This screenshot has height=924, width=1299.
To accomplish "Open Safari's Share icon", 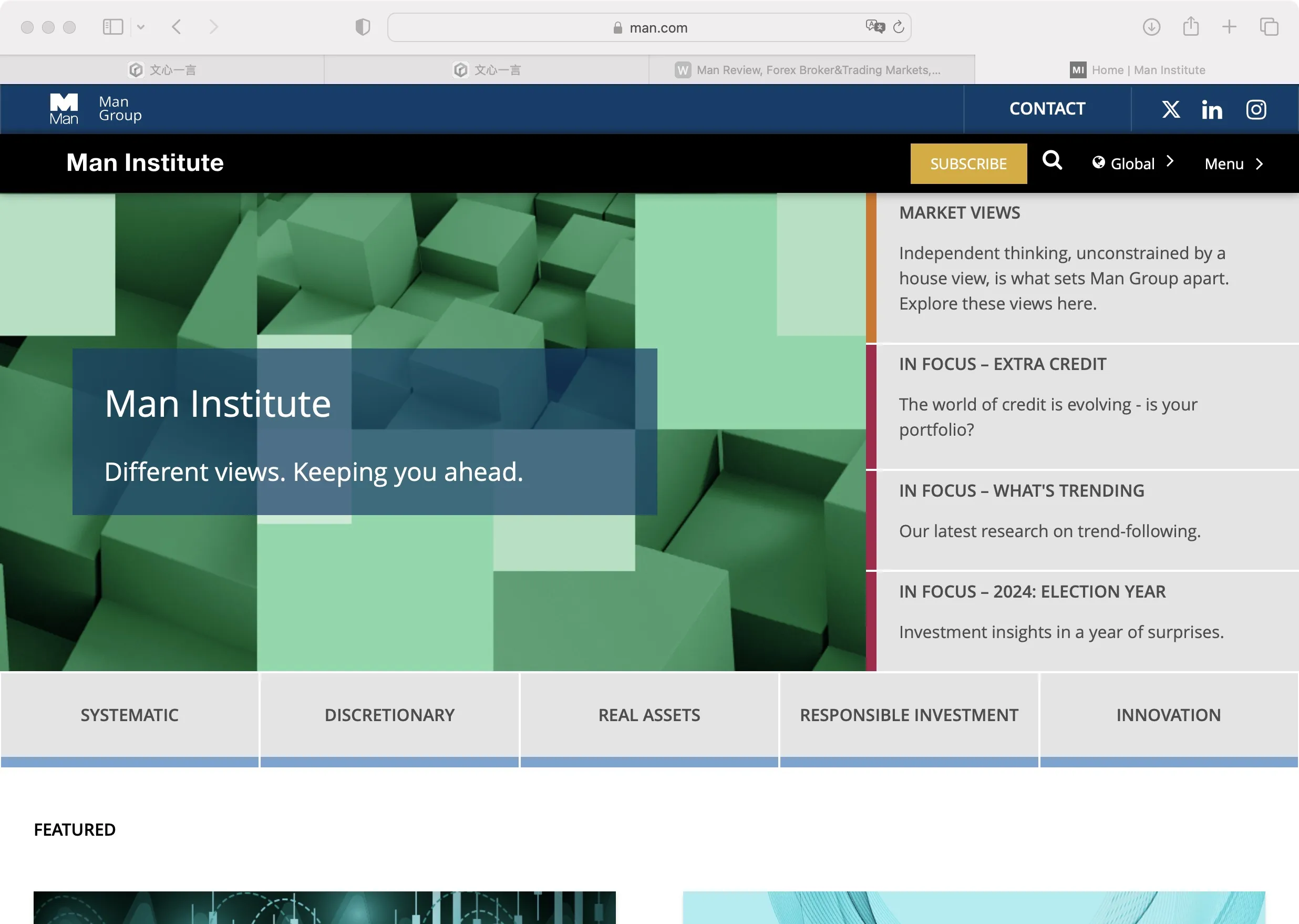I will coord(1190,26).
